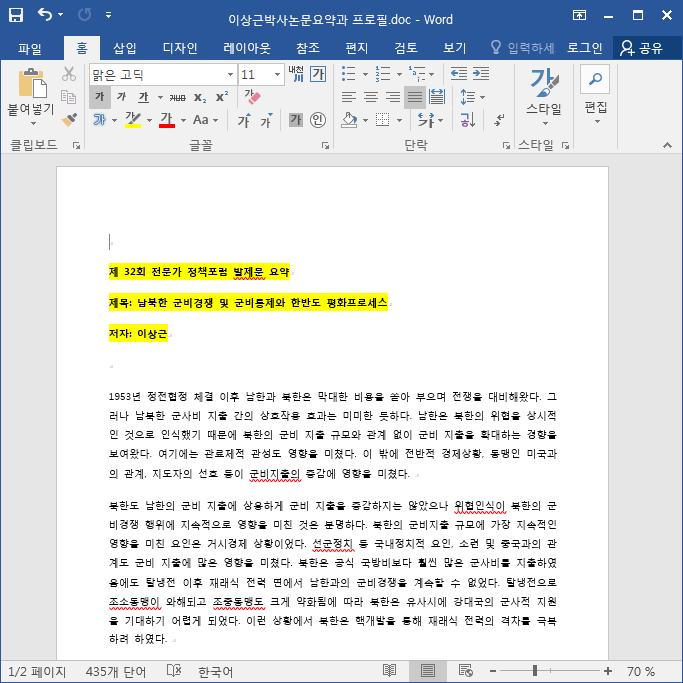The width and height of the screenshot is (683, 683).
Task: Apply a character border
Action: tap(318, 74)
